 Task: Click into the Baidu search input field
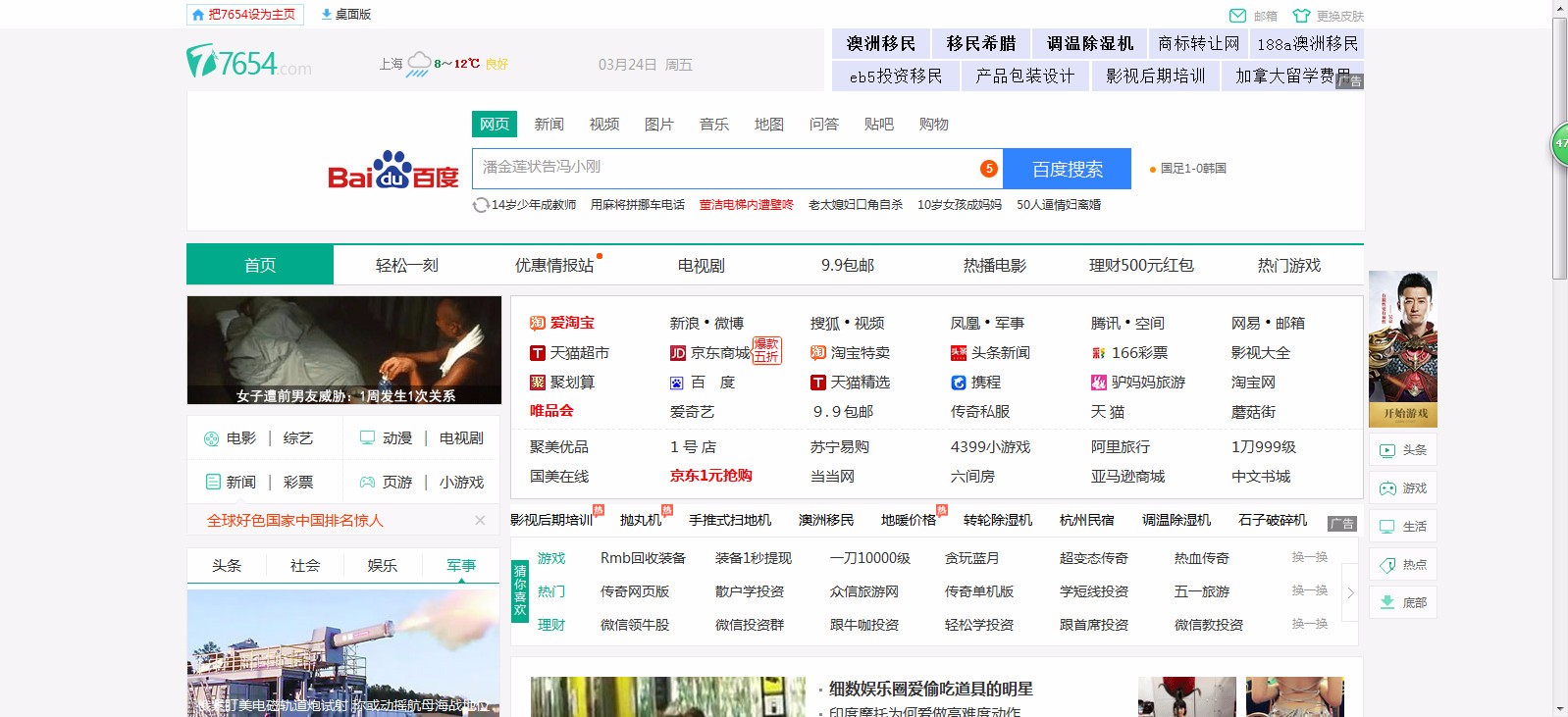(x=726, y=169)
